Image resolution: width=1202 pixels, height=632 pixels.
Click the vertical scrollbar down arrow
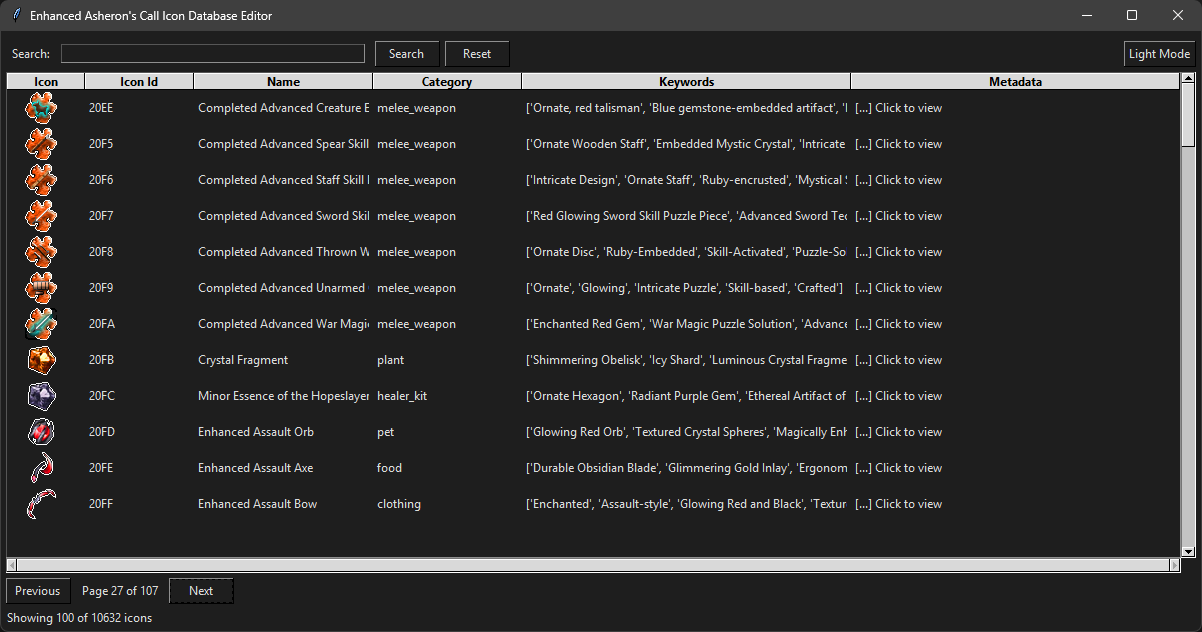[1188, 551]
